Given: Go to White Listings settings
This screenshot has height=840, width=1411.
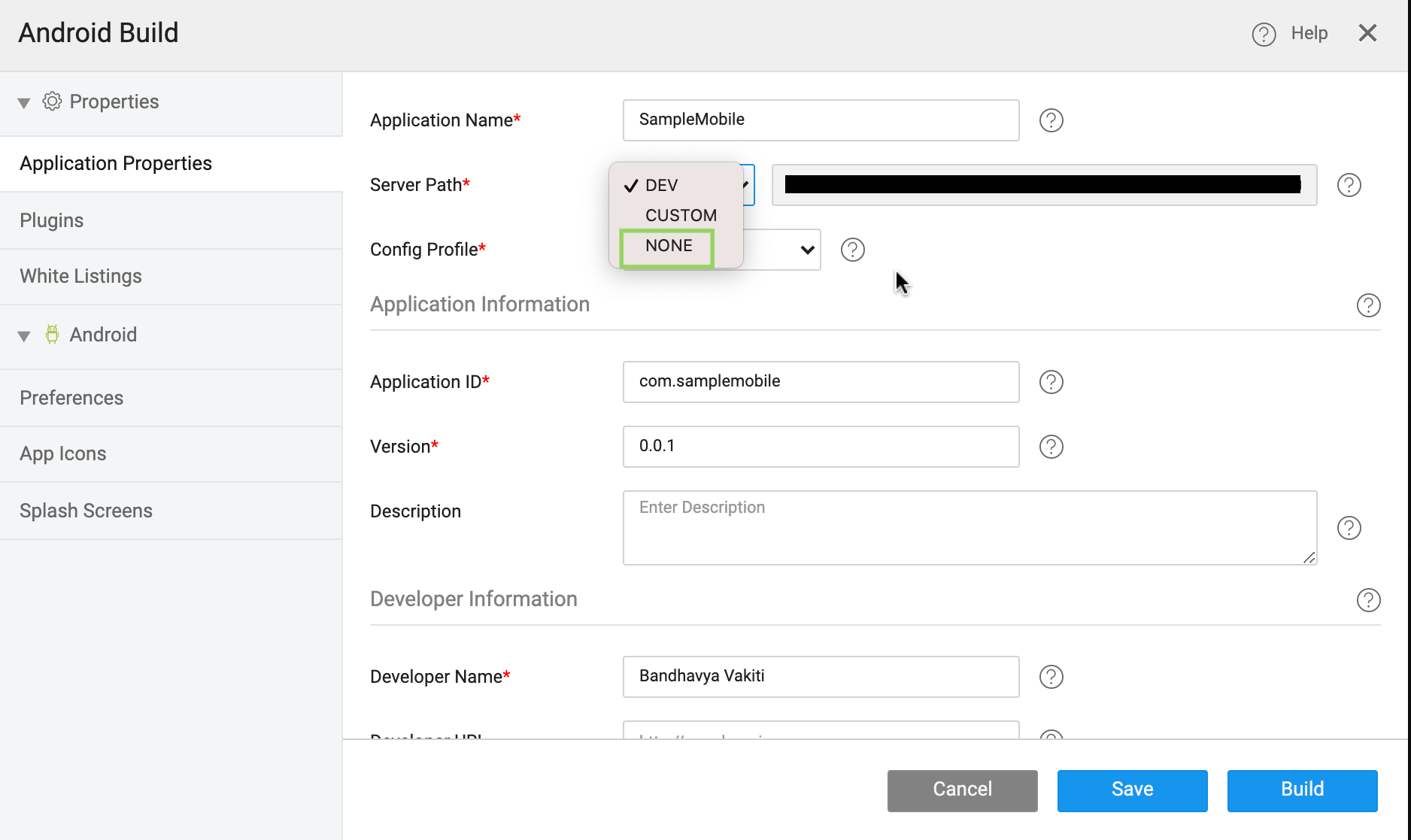Looking at the screenshot, I should [80, 276].
